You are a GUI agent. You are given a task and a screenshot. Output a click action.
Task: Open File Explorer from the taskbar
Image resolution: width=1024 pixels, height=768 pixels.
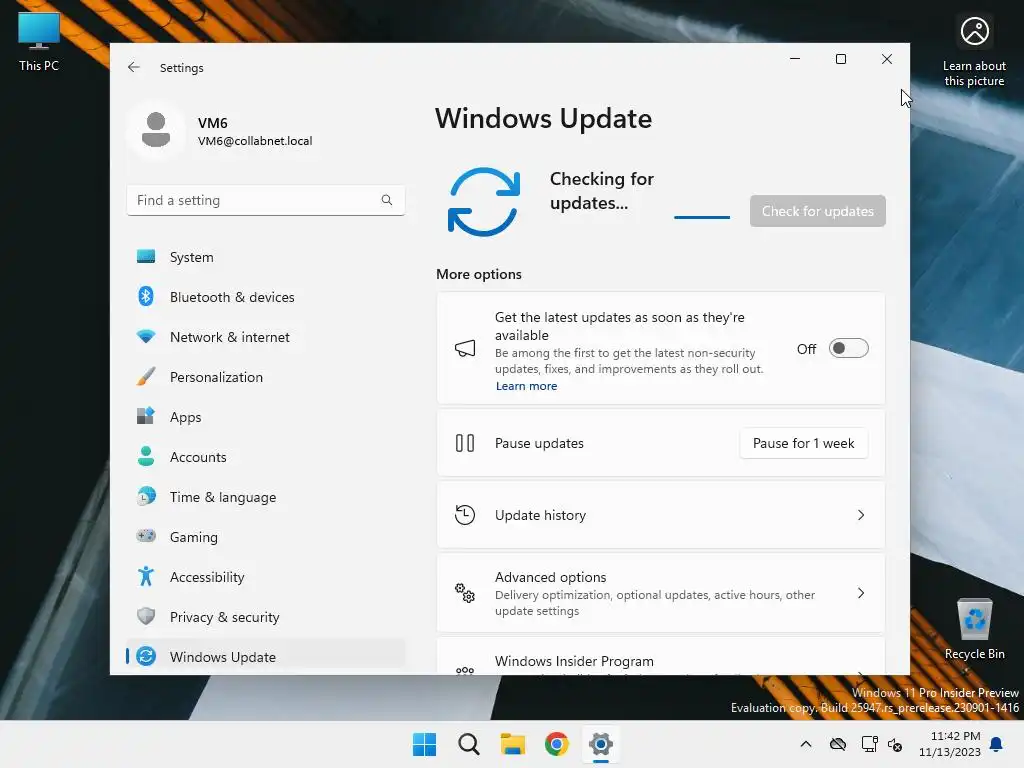point(513,744)
